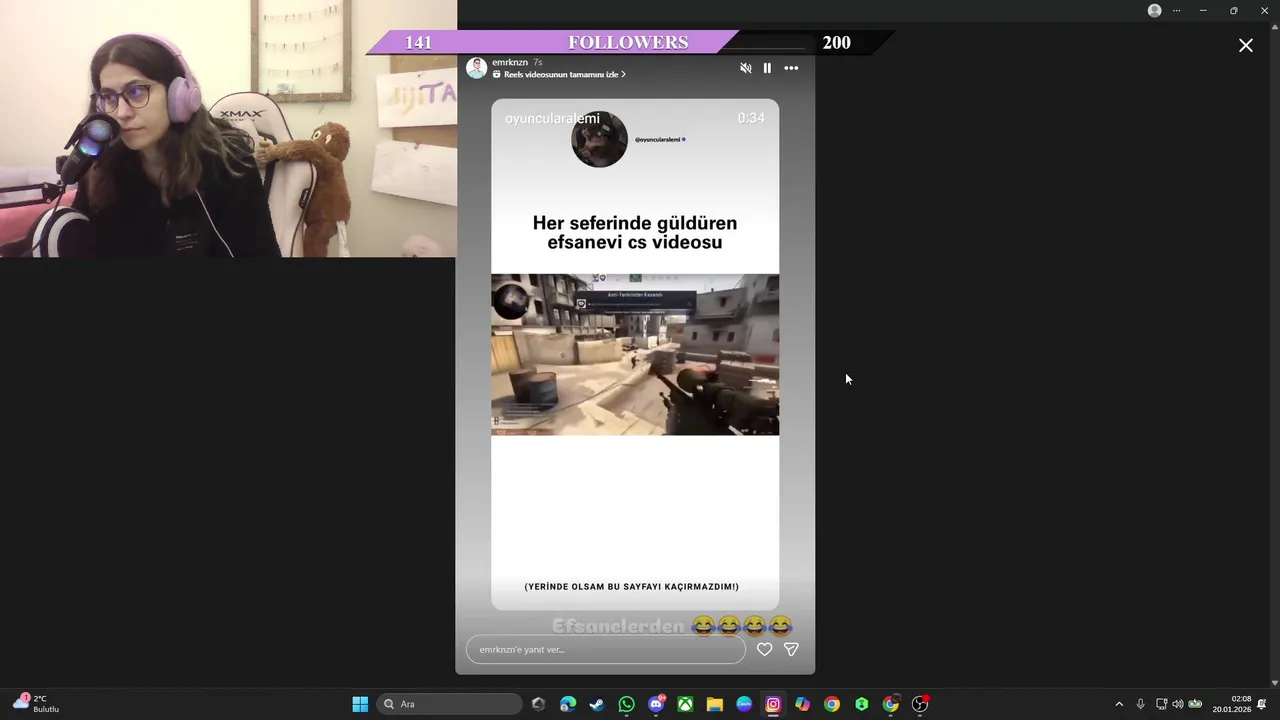Open the clock showing 02:08 20.01.2026

click(x=1231, y=704)
